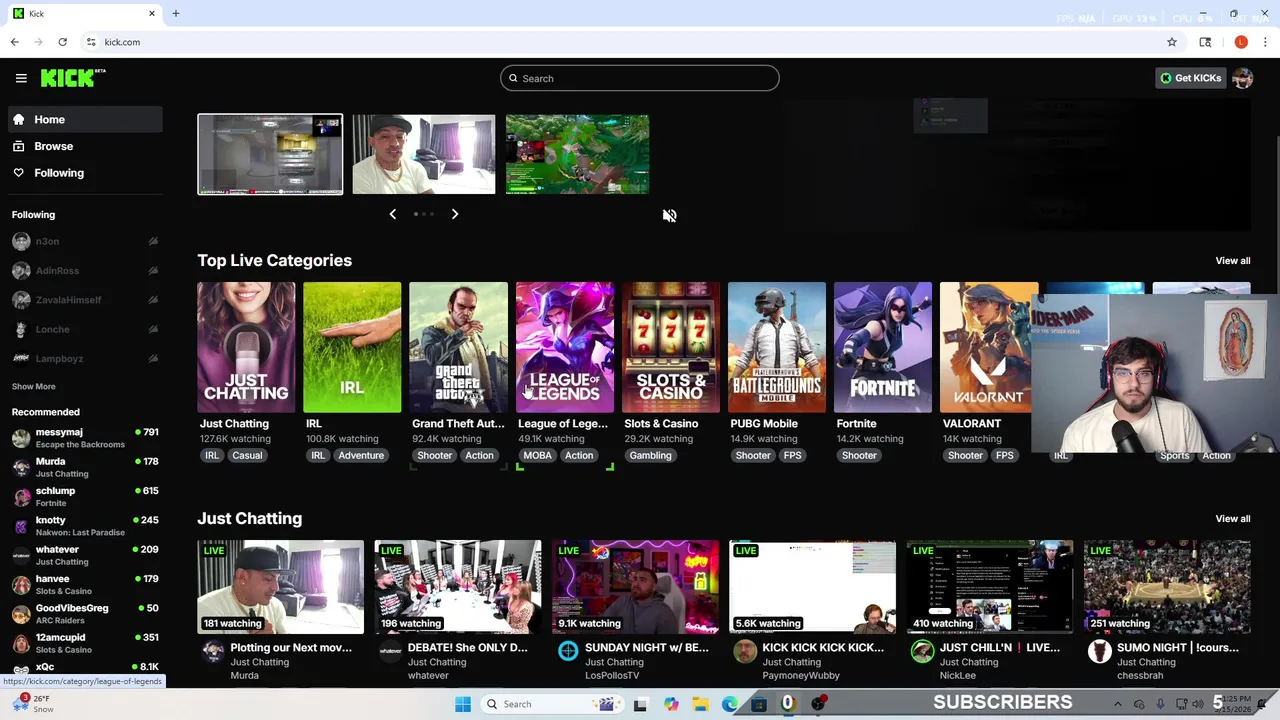Open Microsoft Edge from taskbar

730,704
